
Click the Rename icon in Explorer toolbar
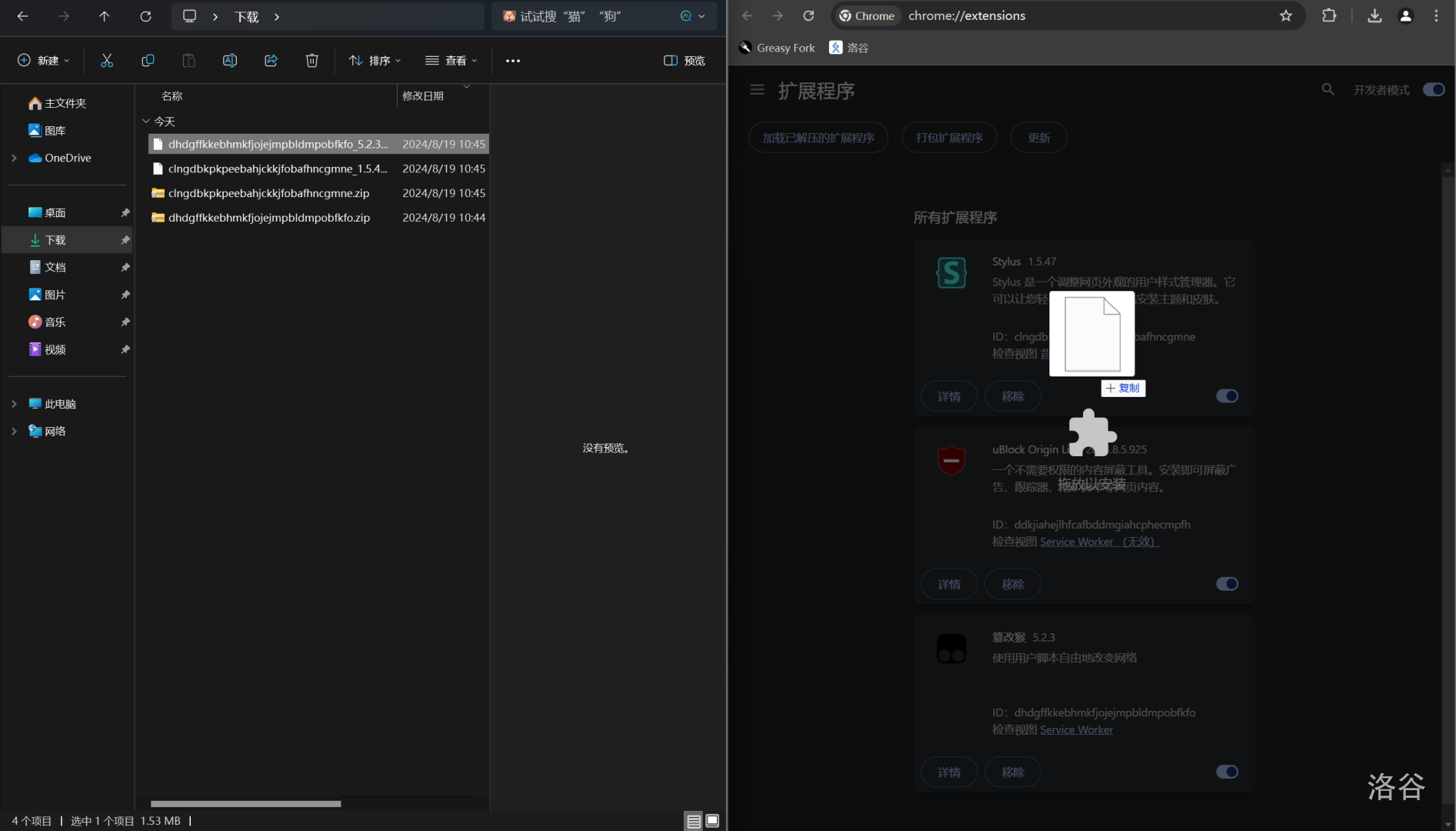(x=229, y=60)
